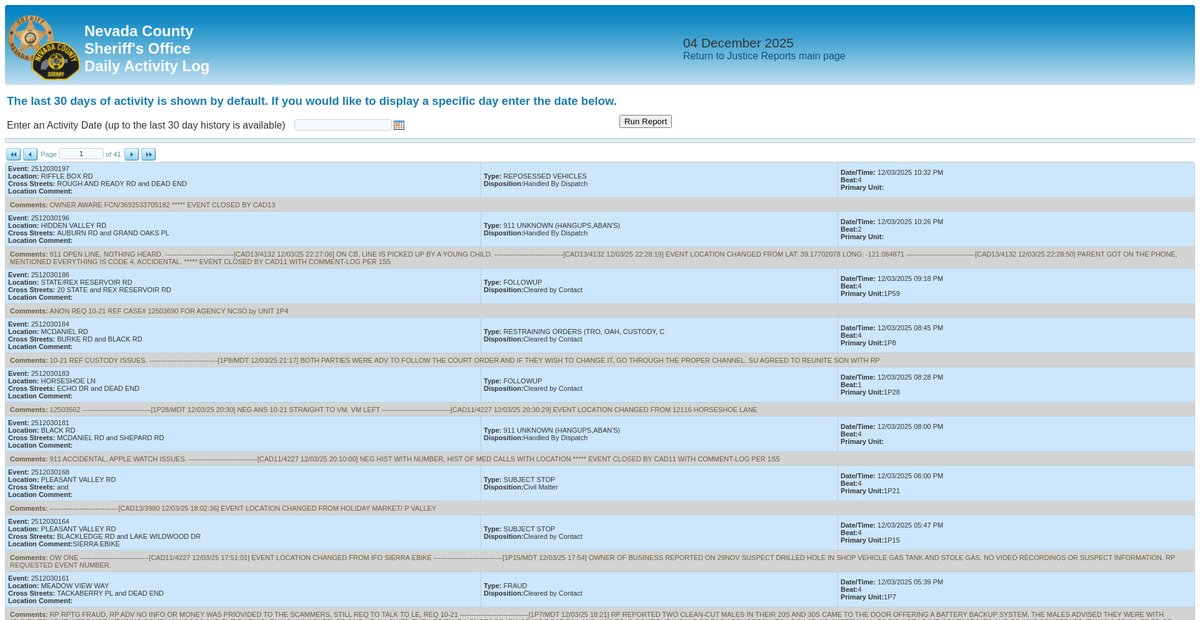
Task: Select event number 2512030168
Action: [50, 471]
